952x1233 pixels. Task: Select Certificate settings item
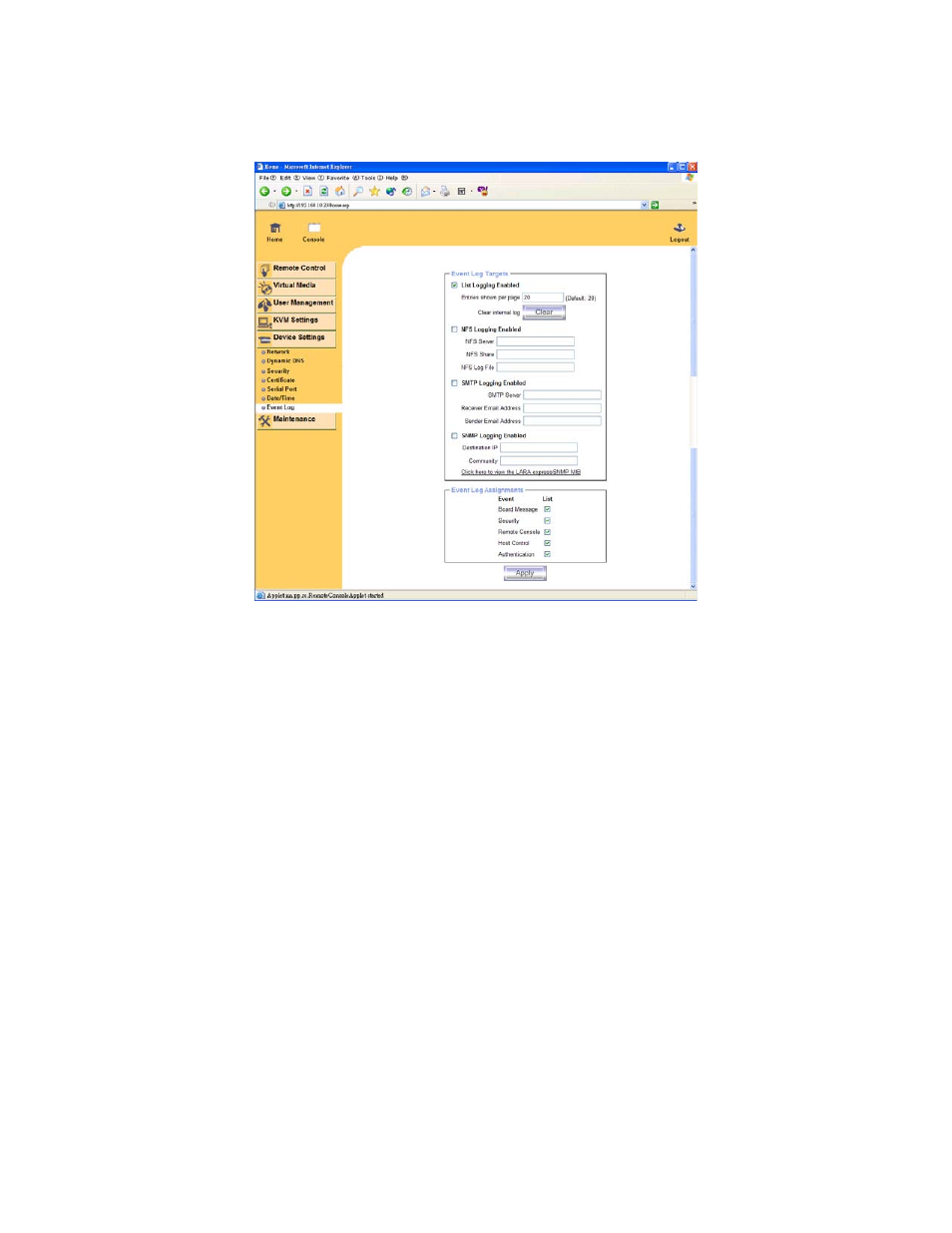pyautogui.click(x=279, y=379)
